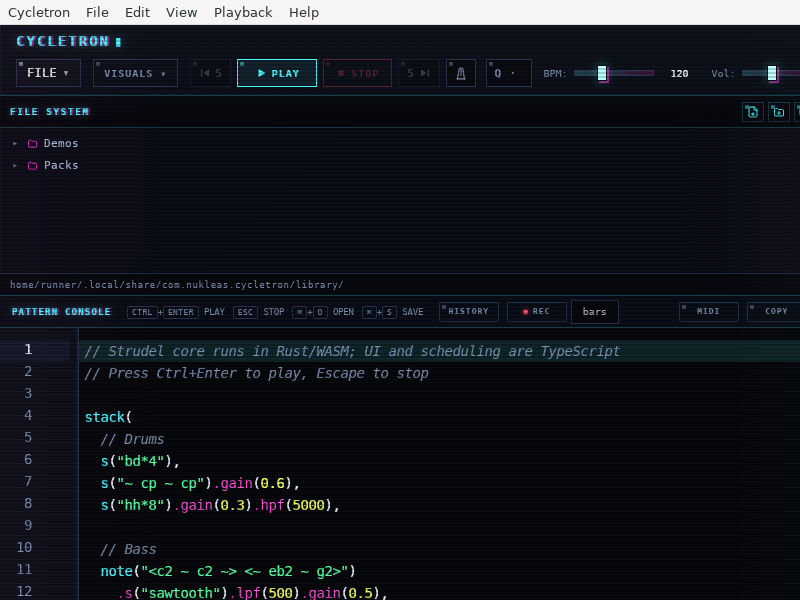Viewport: 800px width, 600px height.
Task: Open the Cycletron menu
Action: point(39,12)
